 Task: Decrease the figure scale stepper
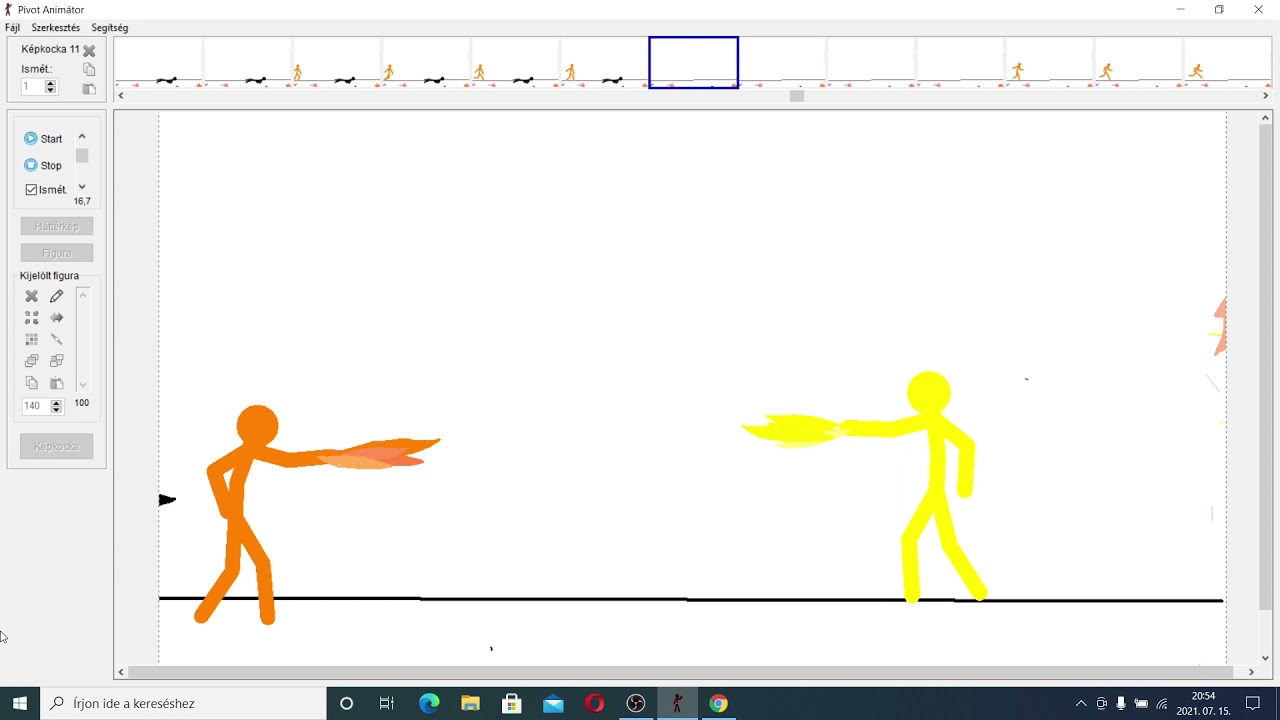[56, 410]
